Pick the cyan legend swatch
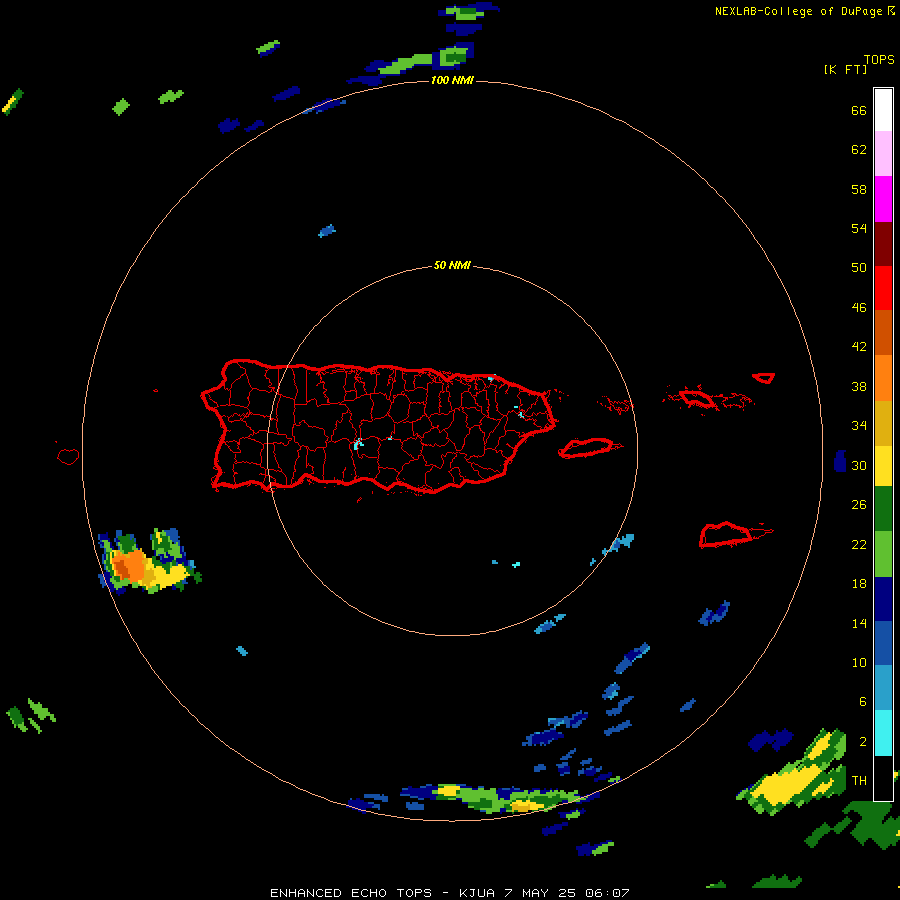The height and width of the screenshot is (900, 900). 883,733
